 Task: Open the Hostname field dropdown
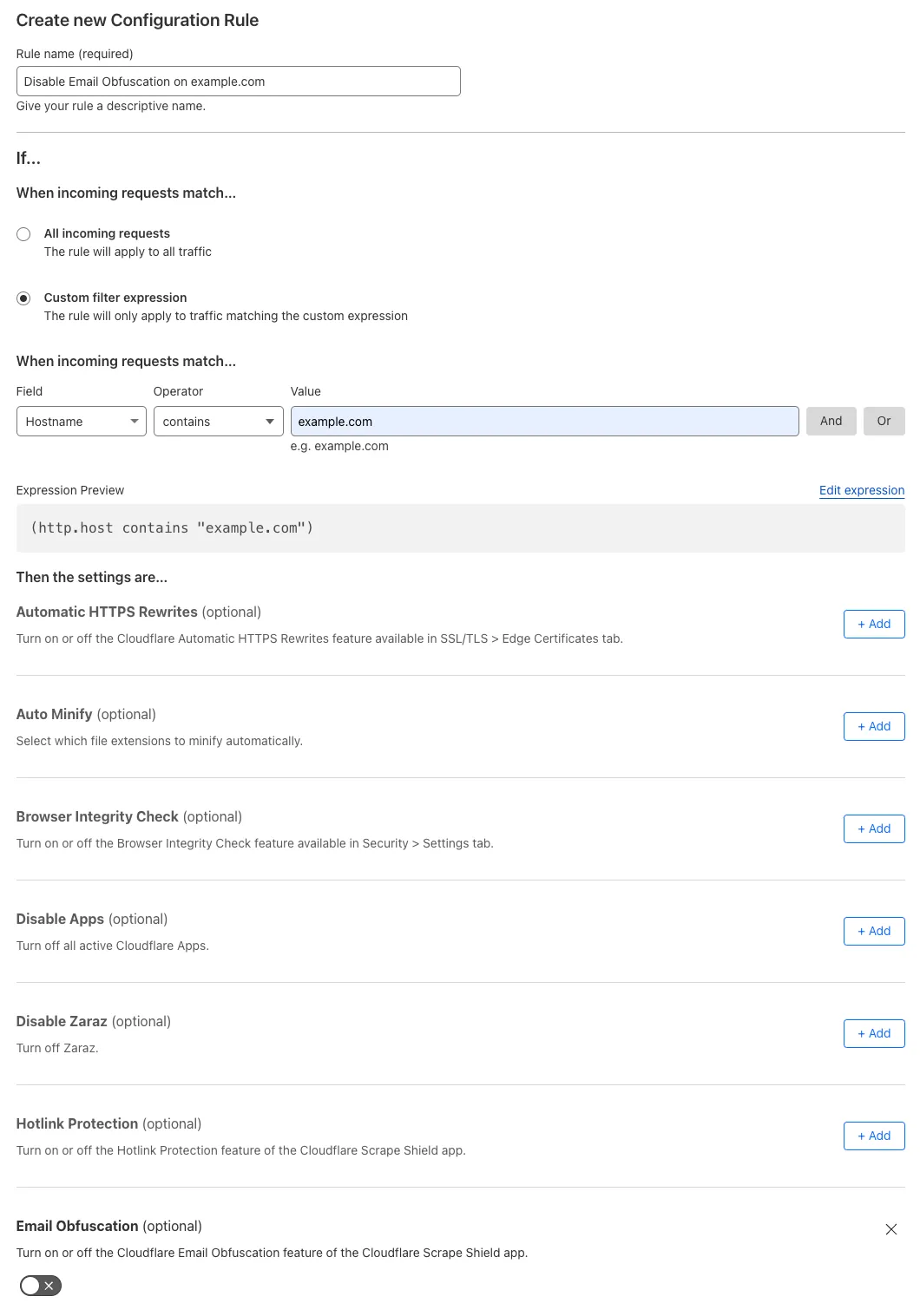point(81,421)
